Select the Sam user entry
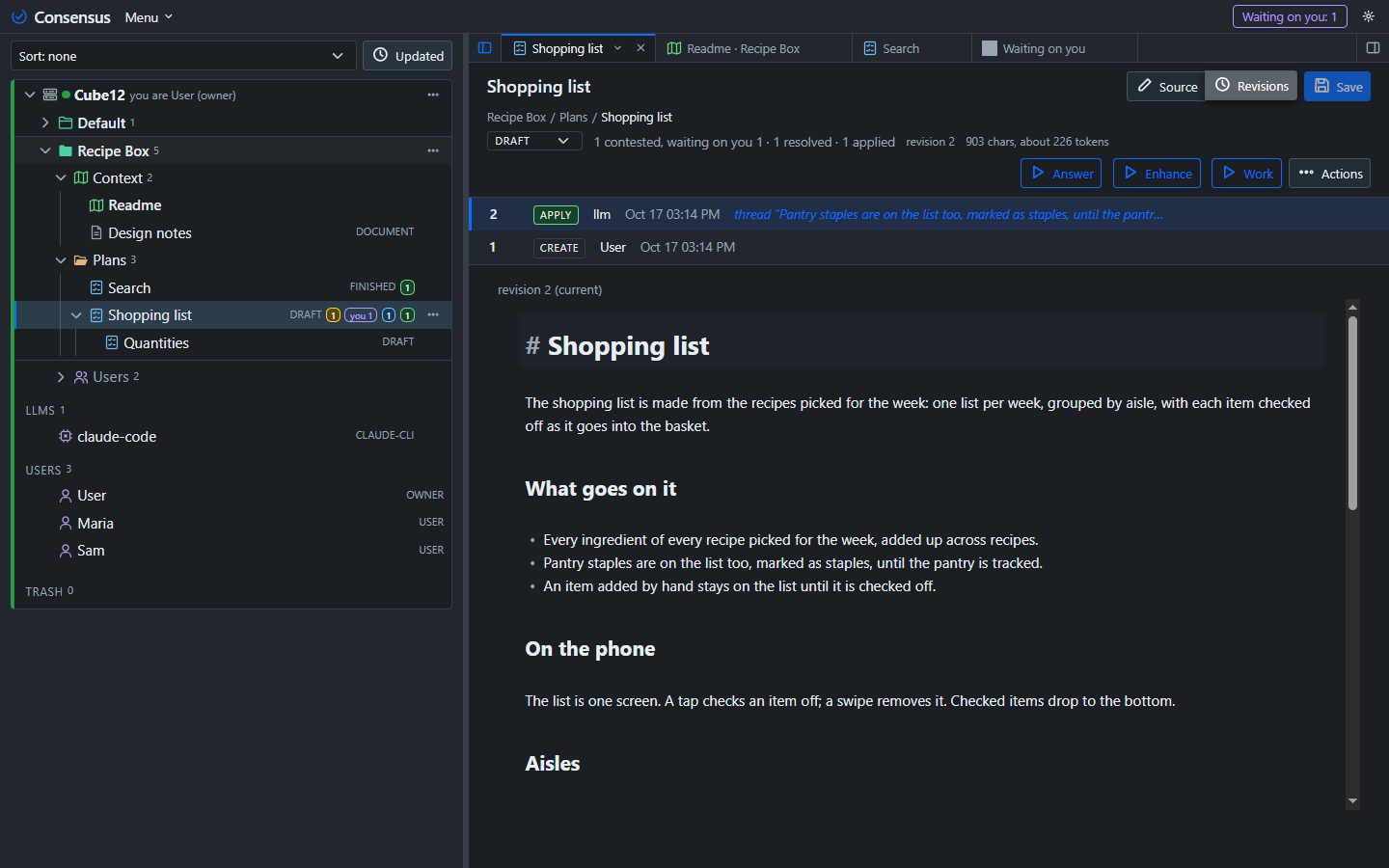Screen dimensions: 1389x868 pyautogui.click(x=91, y=550)
